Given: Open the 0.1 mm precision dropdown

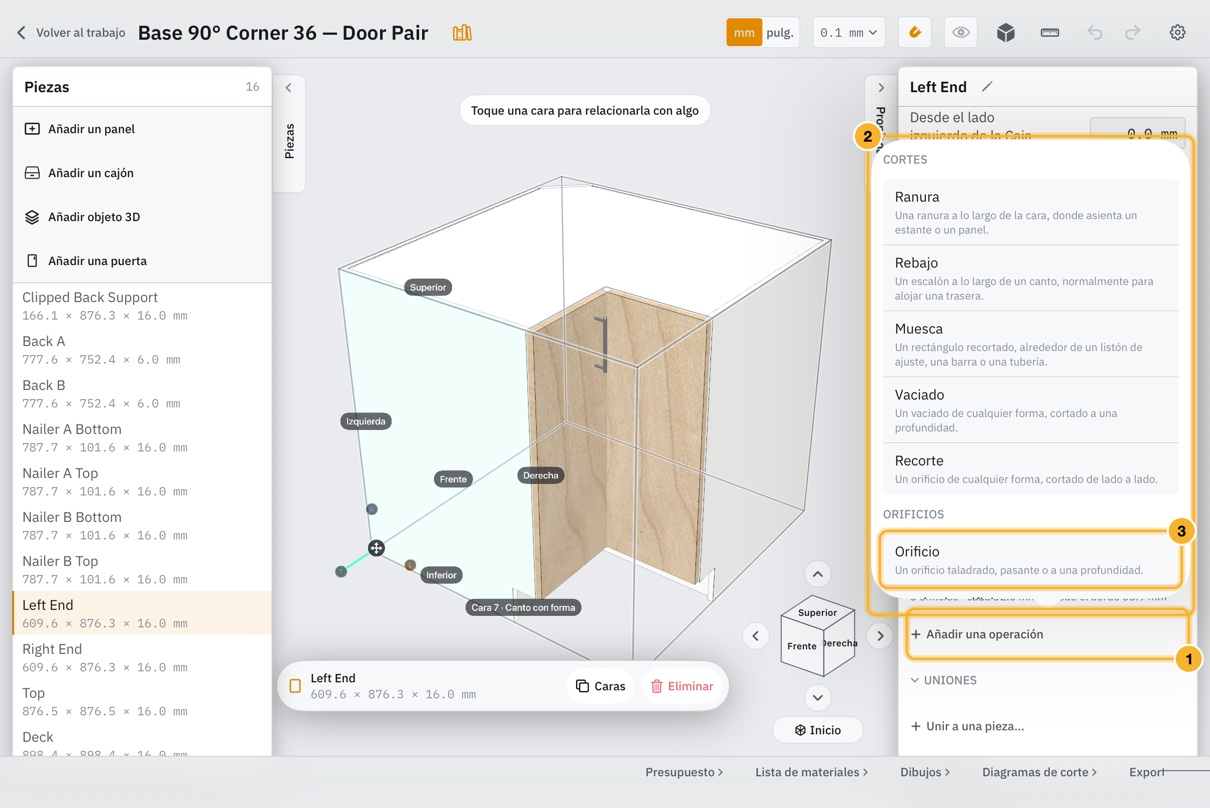Looking at the screenshot, I should pos(848,33).
